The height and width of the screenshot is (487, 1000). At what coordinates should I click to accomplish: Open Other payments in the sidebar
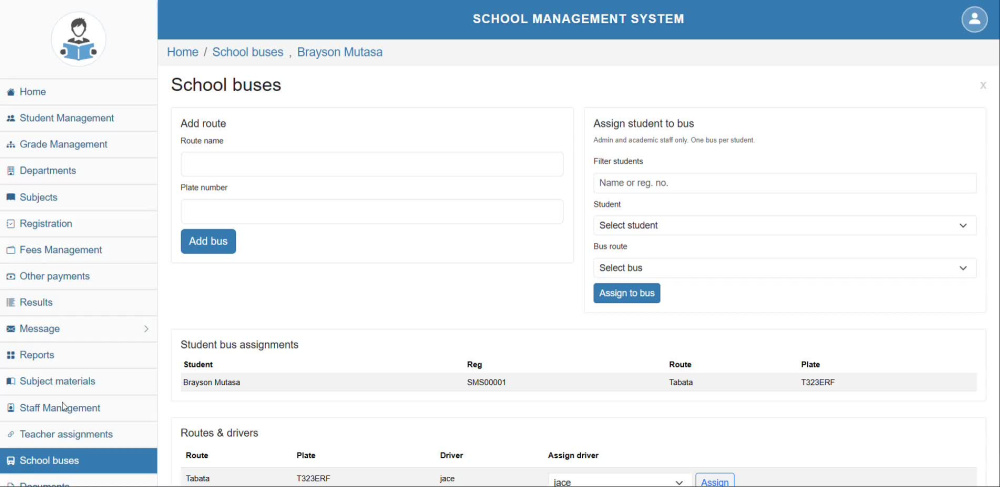78,276
